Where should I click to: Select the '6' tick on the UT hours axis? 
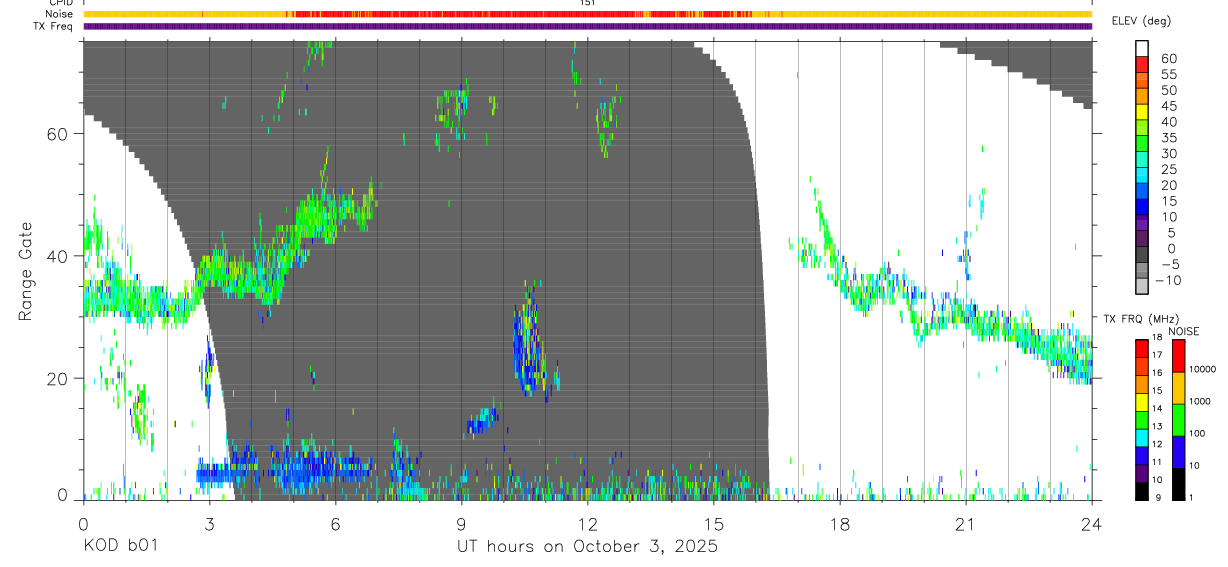[335, 524]
